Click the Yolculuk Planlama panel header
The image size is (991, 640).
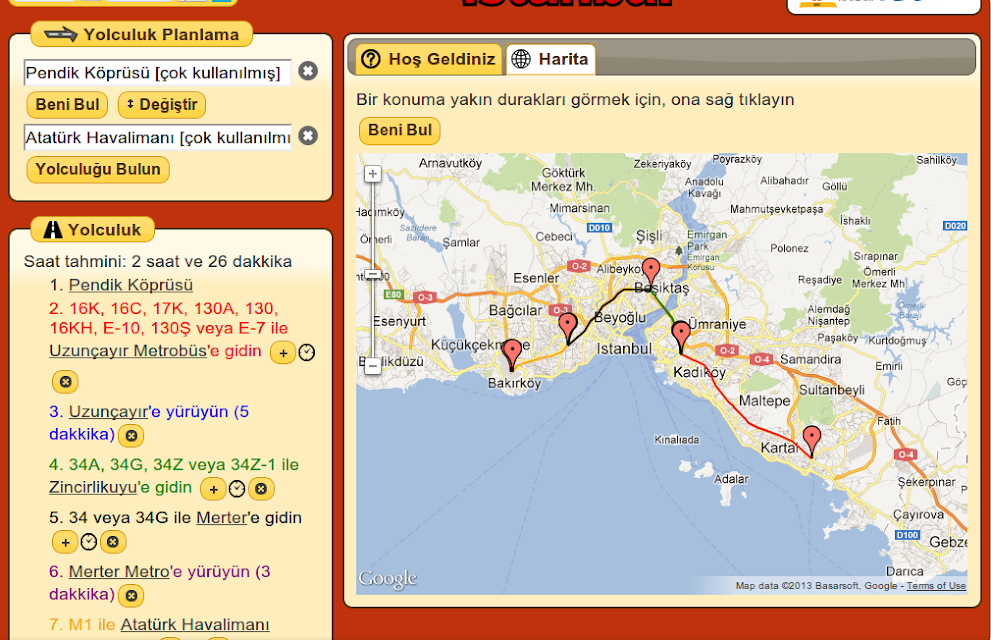tap(142, 34)
